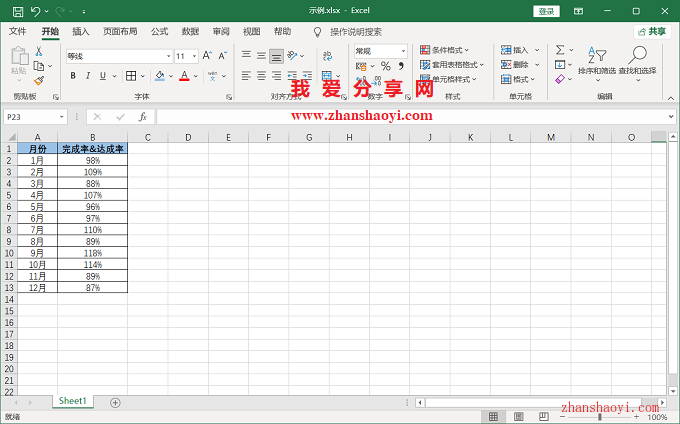
Task: Click the Undo arrow icon
Action: pos(36,11)
